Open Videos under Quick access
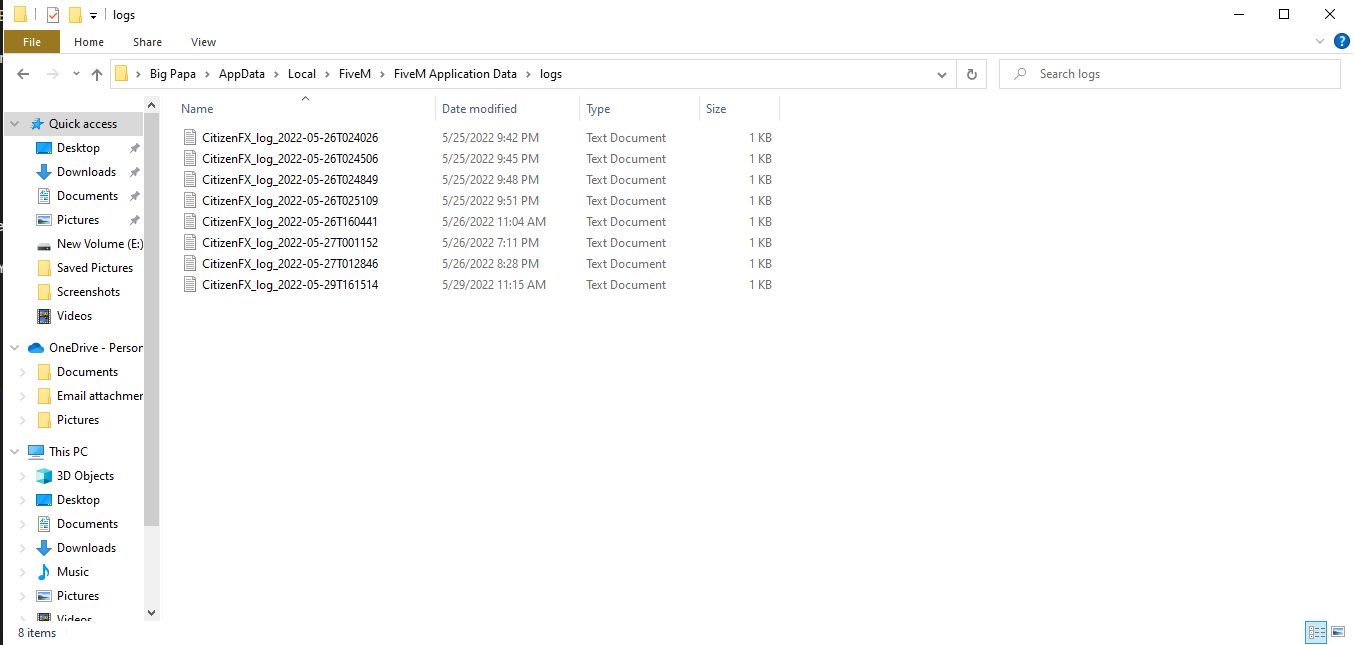This screenshot has width=1354, height=645. [x=74, y=316]
